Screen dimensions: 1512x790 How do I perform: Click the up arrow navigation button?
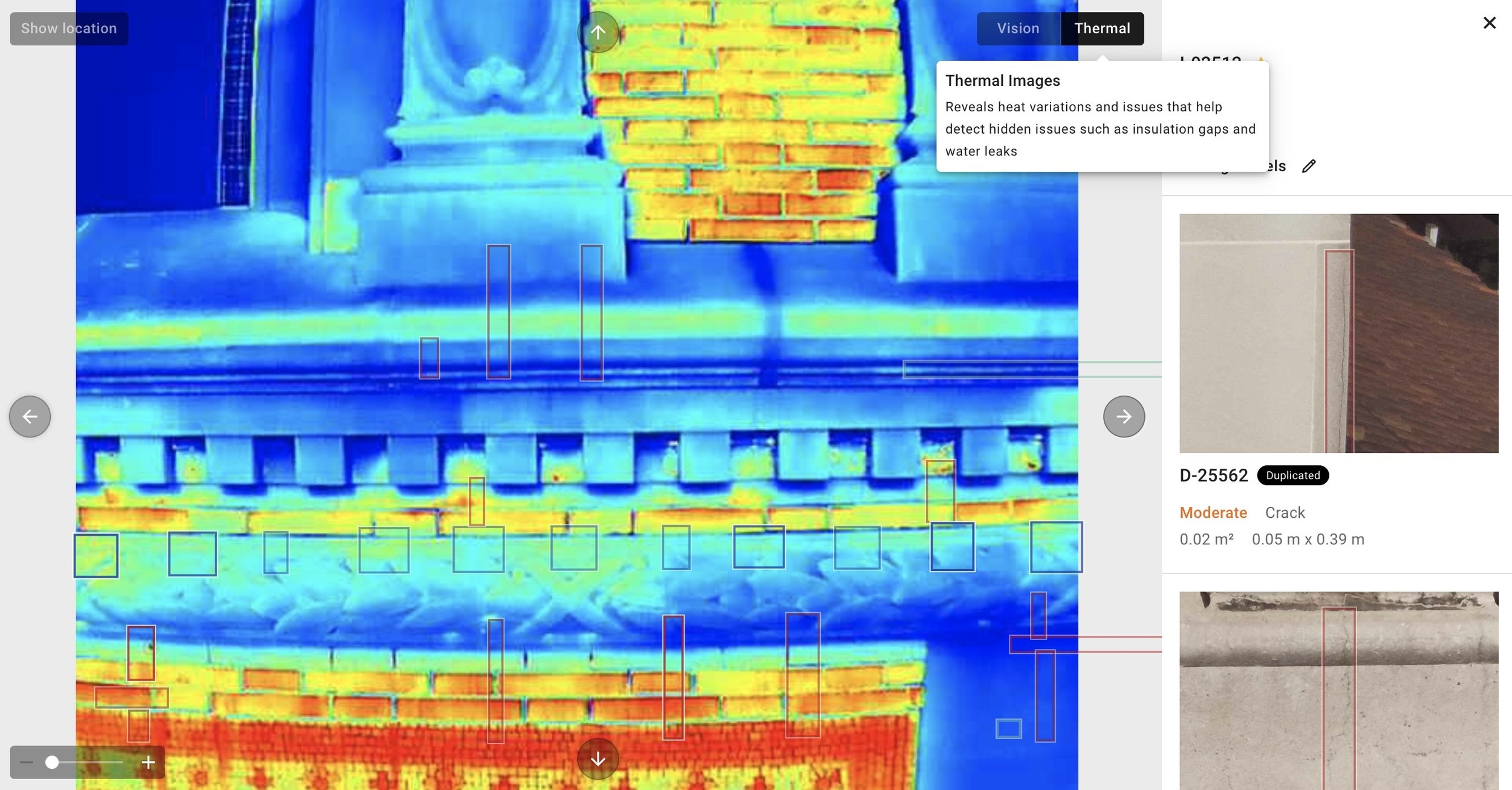[x=598, y=32]
